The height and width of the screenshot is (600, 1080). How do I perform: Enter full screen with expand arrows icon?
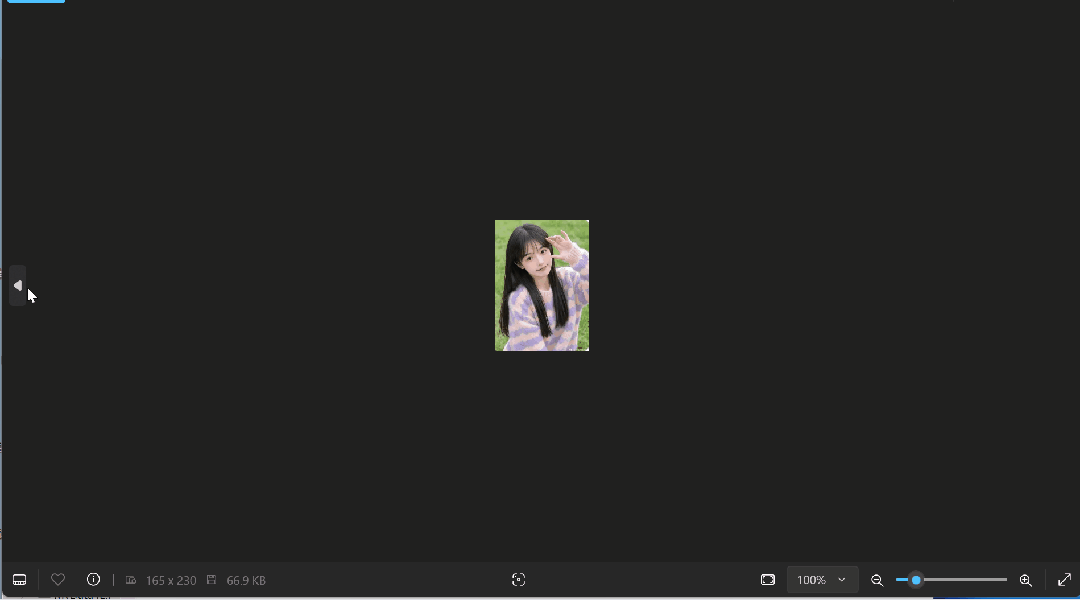point(1064,580)
